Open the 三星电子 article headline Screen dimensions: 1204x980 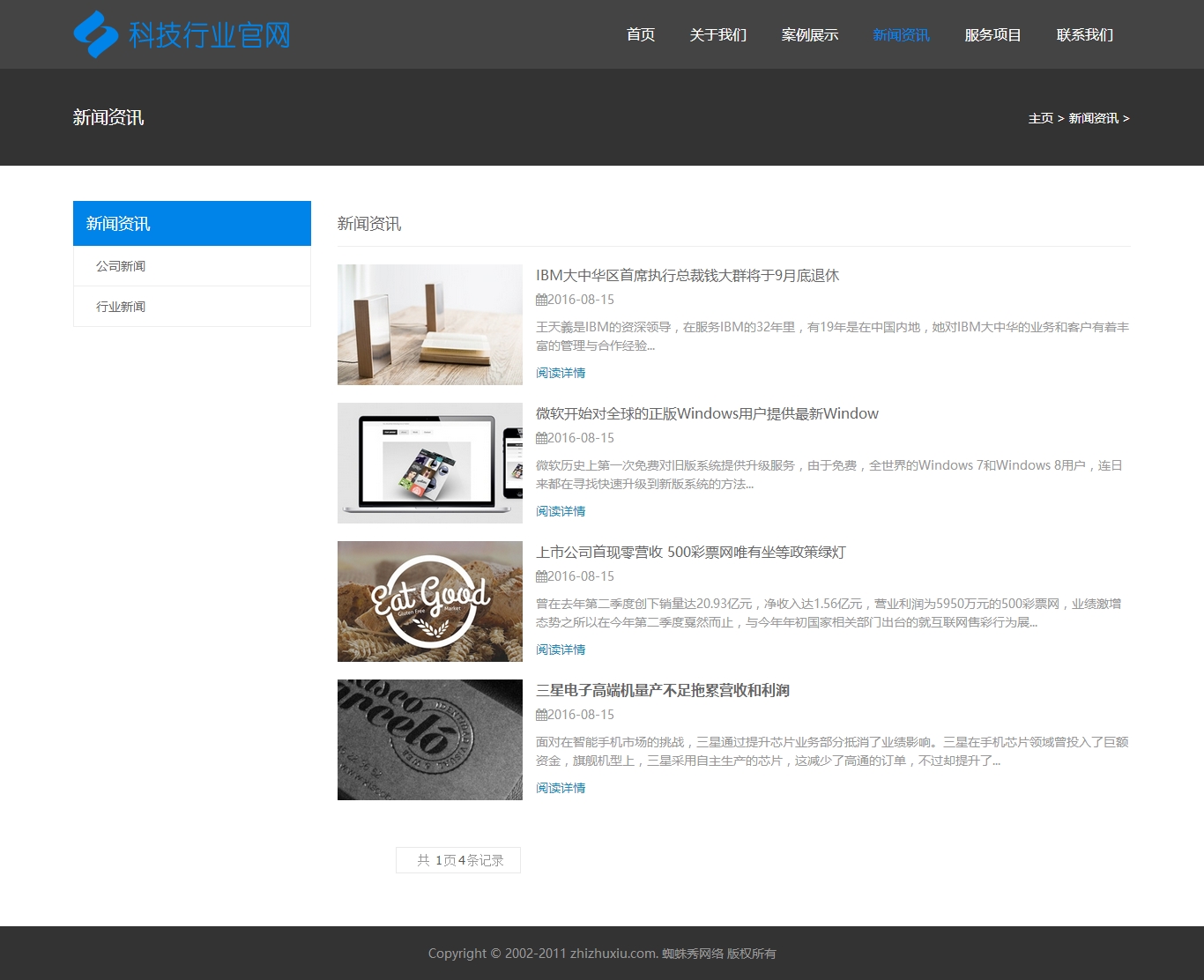coord(663,691)
